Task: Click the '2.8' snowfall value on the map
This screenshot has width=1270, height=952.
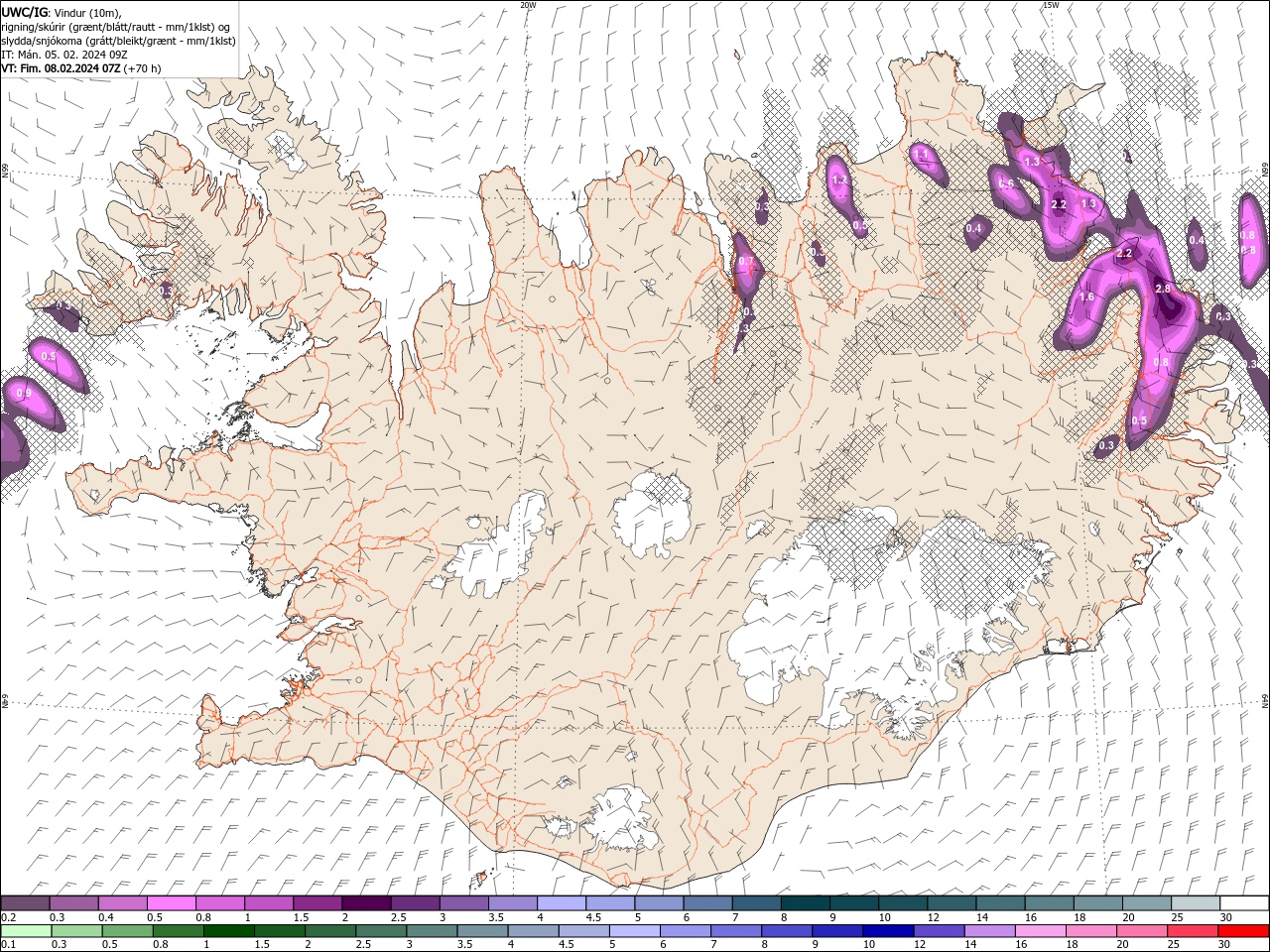Action: pyautogui.click(x=1164, y=289)
